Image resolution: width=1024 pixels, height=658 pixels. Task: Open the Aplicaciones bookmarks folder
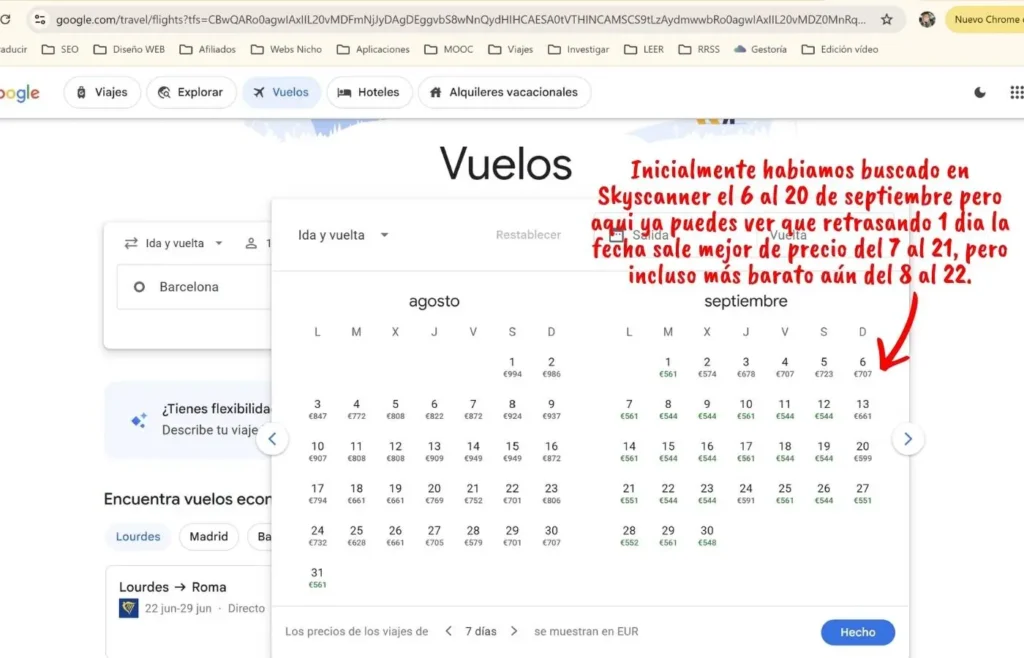pos(374,50)
